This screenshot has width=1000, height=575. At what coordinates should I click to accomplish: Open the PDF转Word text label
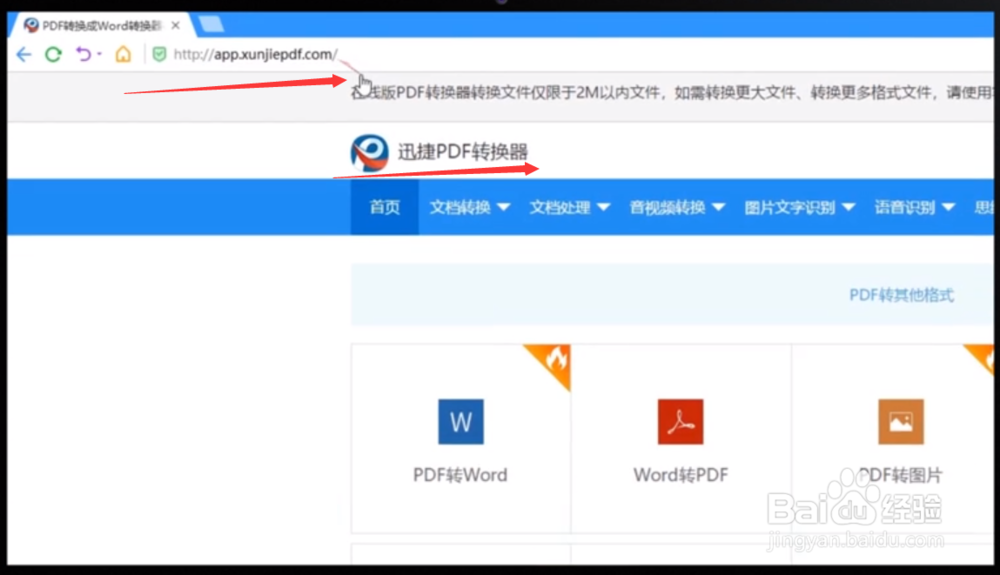tap(460, 475)
